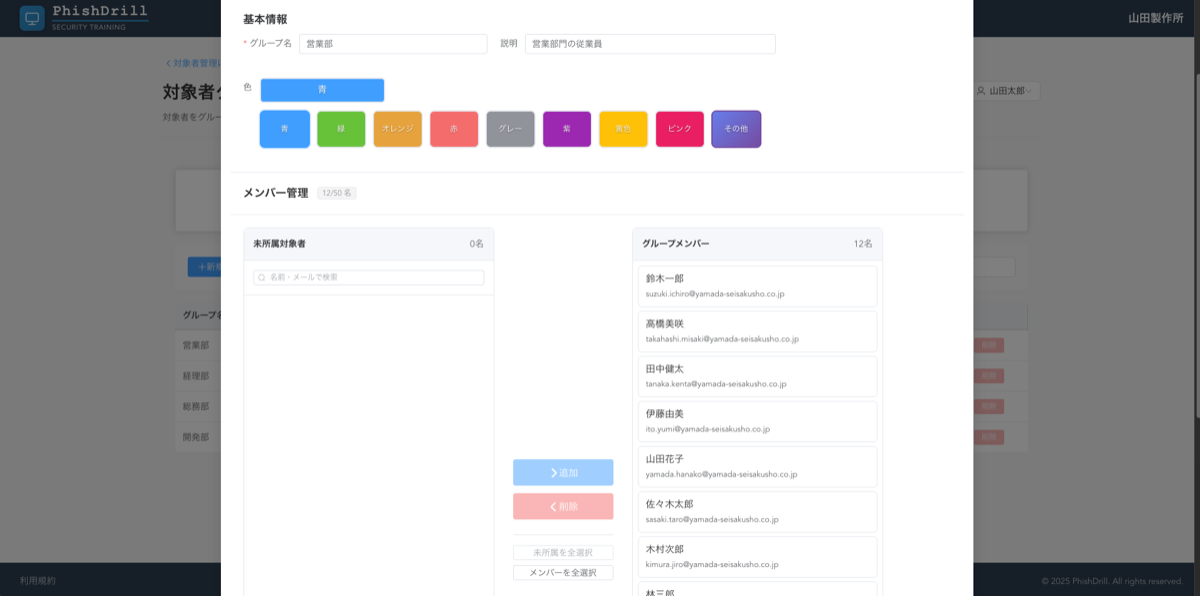The height and width of the screenshot is (596, 1200).
Task: Click the 追加 button with right chevron
Action: point(563,472)
